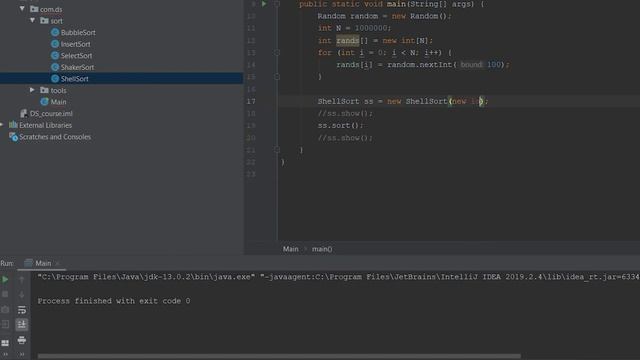Fold the for loop at line 13

coord(277,53)
